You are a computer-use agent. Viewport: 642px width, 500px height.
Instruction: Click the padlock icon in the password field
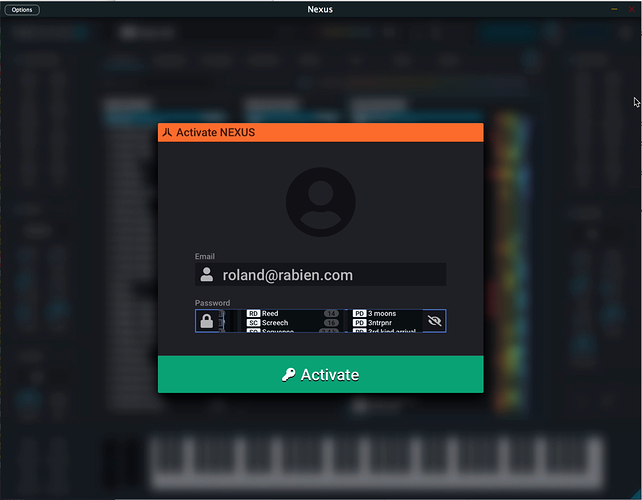pyautogui.click(x=207, y=321)
